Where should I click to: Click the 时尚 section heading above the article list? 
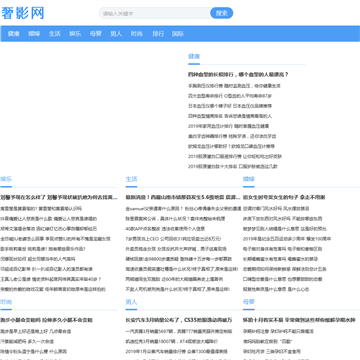click(6, 302)
